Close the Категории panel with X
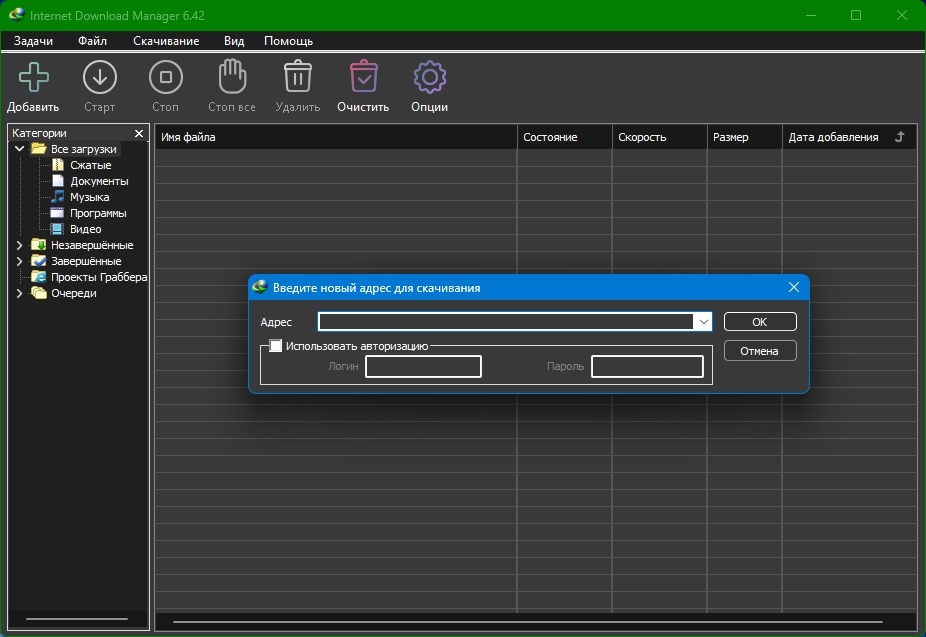926x637 pixels. click(139, 133)
